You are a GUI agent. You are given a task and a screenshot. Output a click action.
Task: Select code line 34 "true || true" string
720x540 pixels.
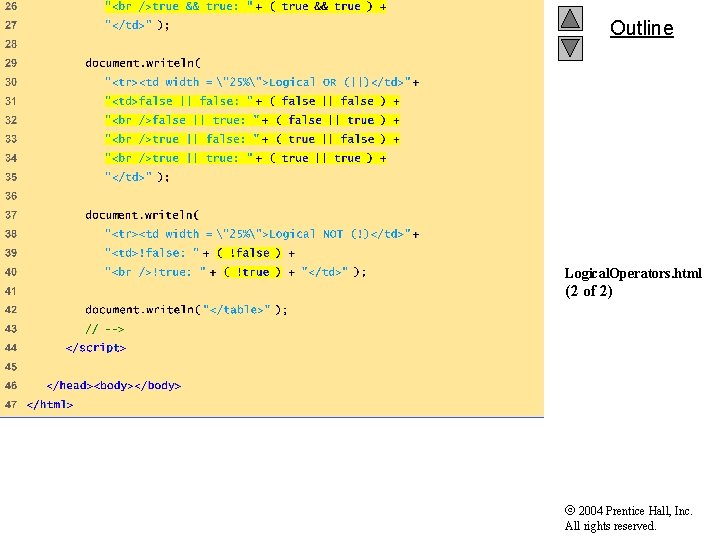246,158
